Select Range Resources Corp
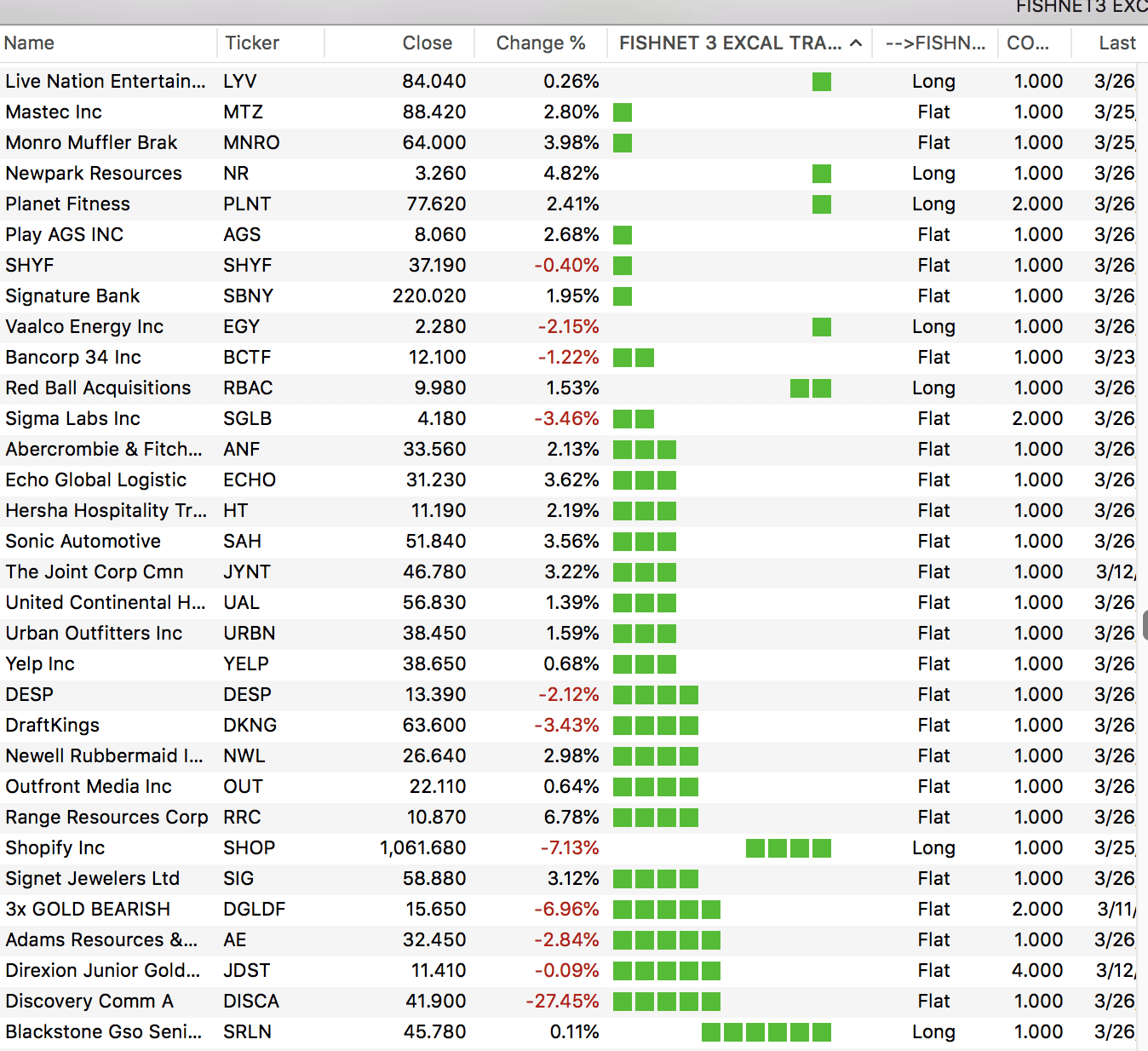 (106, 818)
